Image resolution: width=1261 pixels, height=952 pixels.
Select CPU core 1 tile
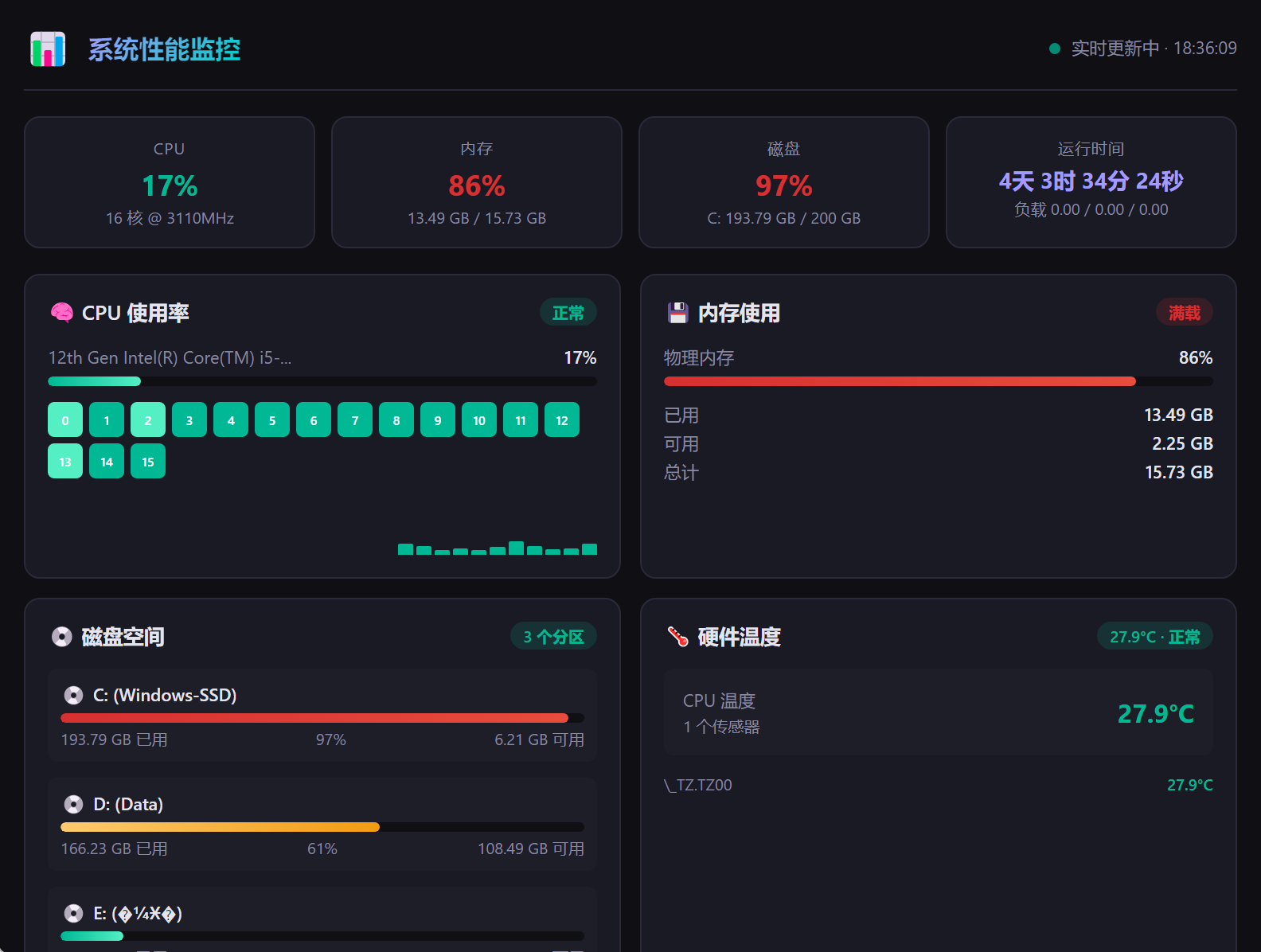[107, 420]
